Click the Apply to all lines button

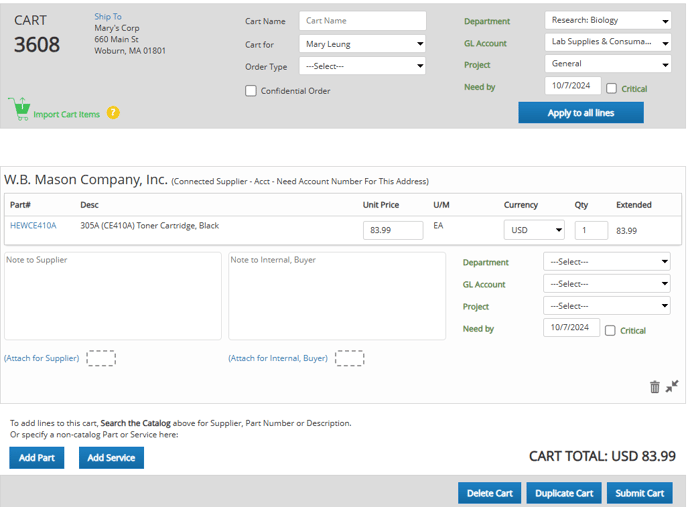581,113
